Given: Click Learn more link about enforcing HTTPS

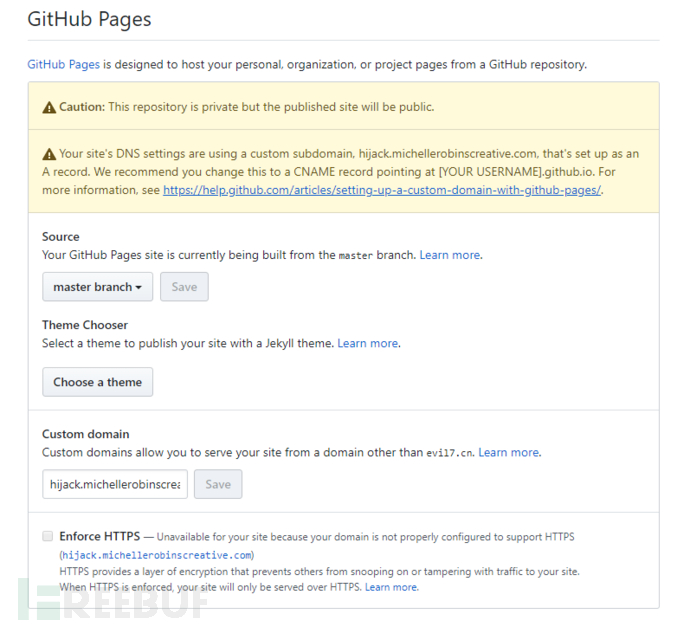Looking at the screenshot, I should [391, 587].
